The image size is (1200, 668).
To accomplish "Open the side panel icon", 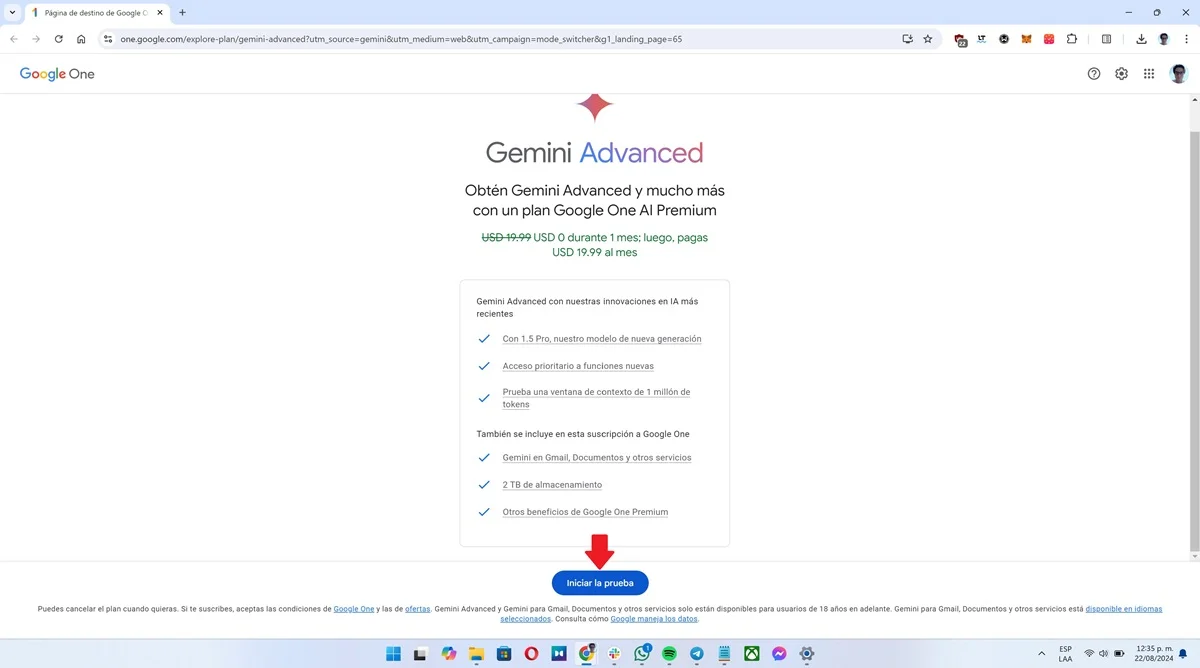I will click(1106, 39).
